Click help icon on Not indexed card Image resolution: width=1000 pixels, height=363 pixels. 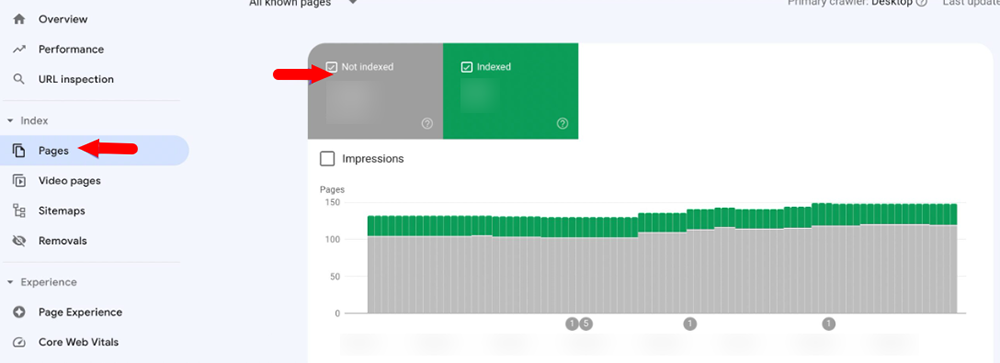pos(427,124)
